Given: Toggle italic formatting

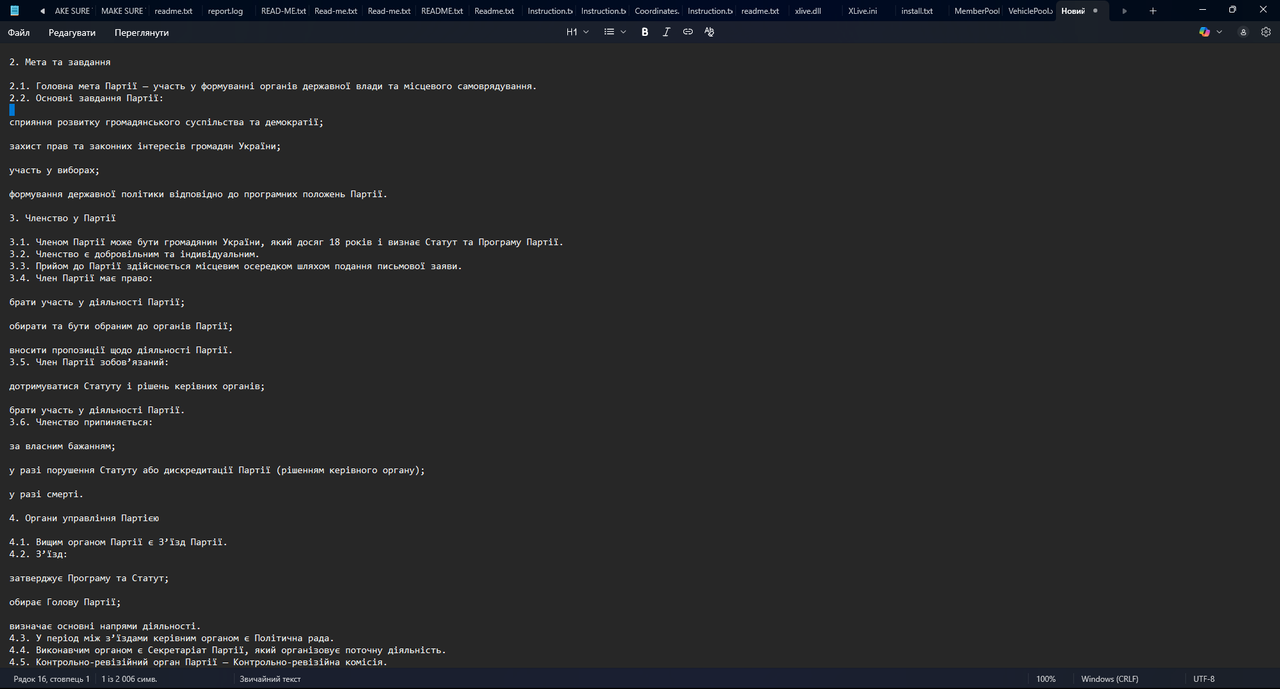Looking at the screenshot, I should pos(666,32).
